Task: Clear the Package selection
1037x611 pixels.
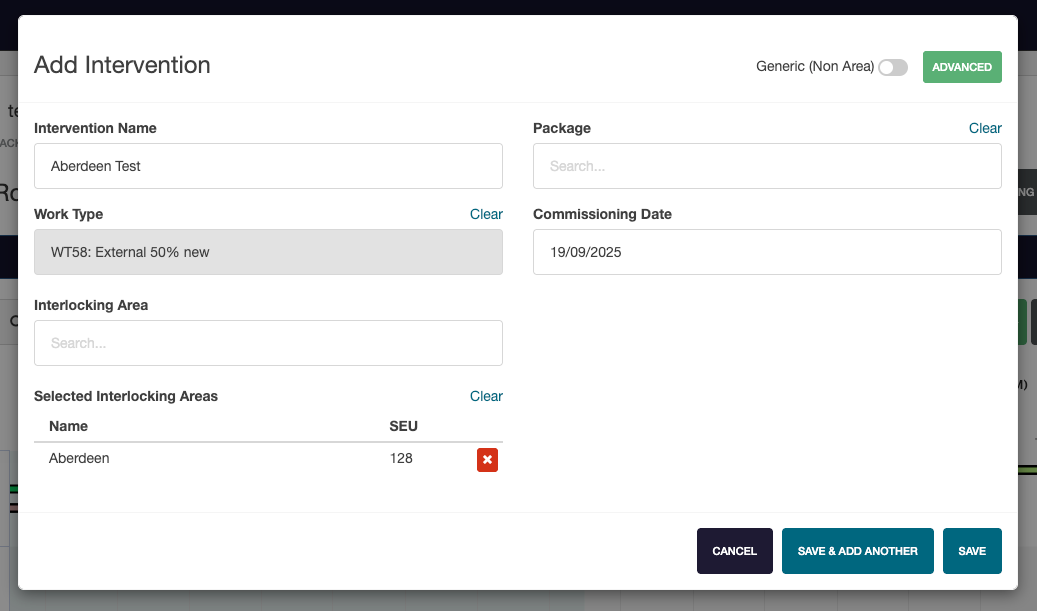Action: click(984, 128)
